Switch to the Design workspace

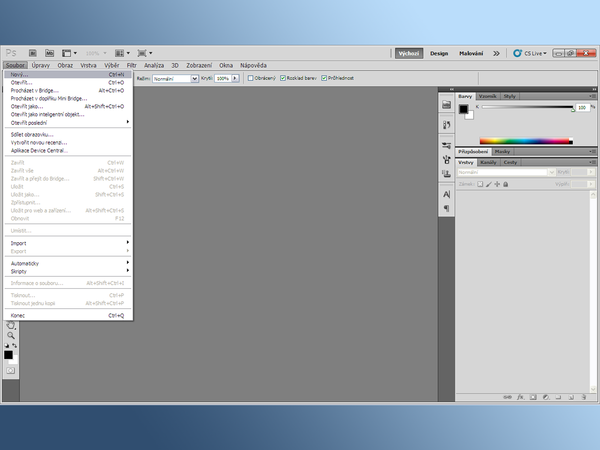pyautogui.click(x=439, y=53)
